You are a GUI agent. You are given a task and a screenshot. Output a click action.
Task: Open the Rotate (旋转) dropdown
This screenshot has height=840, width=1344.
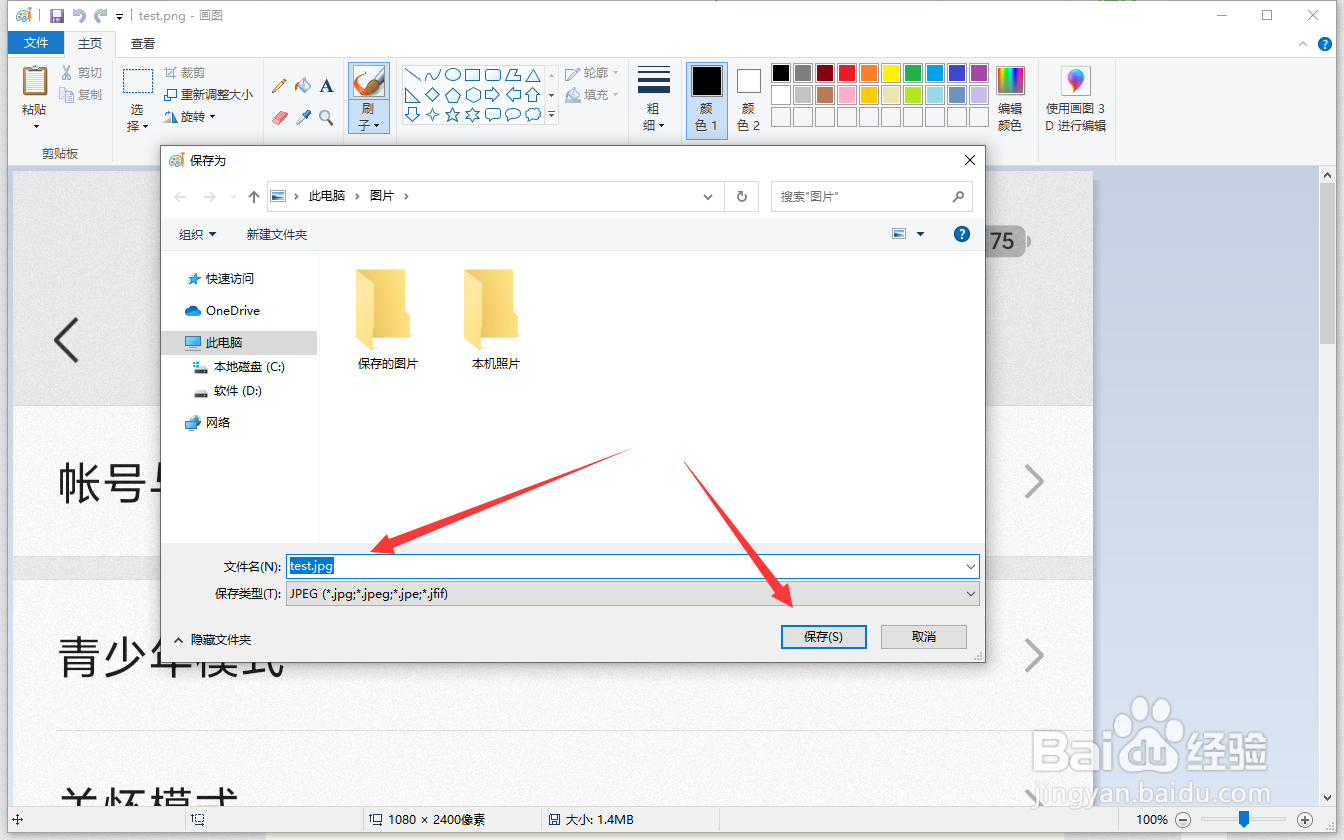pyautogui.click(x=190, y=117)
